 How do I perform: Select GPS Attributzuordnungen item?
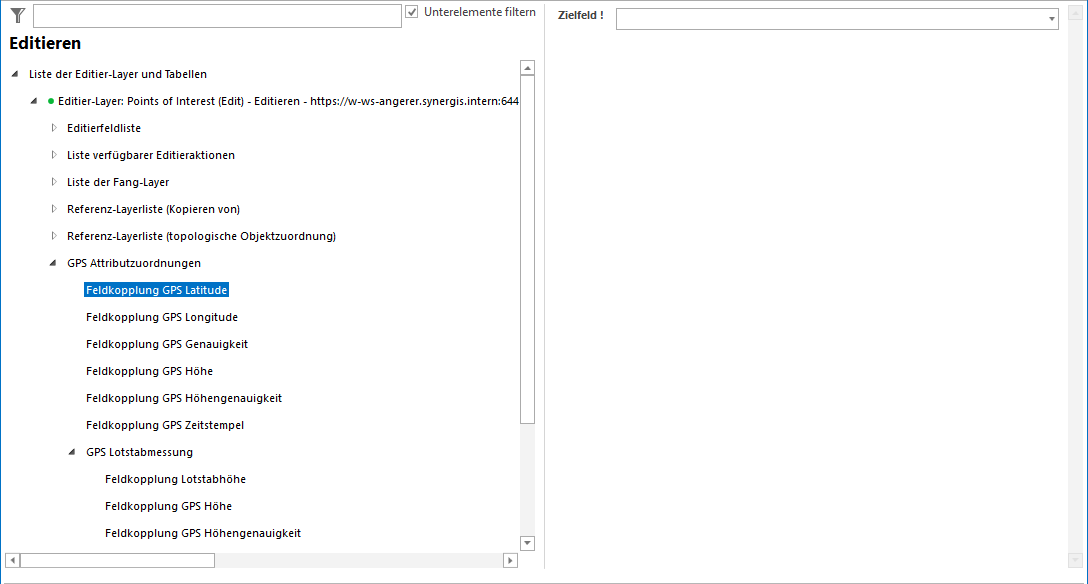point(134,264)
